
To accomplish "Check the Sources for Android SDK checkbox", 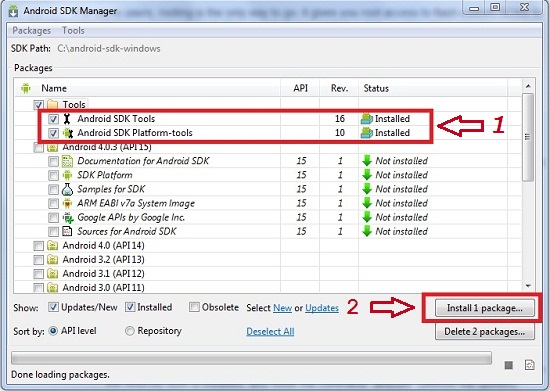I will point(53,231).
